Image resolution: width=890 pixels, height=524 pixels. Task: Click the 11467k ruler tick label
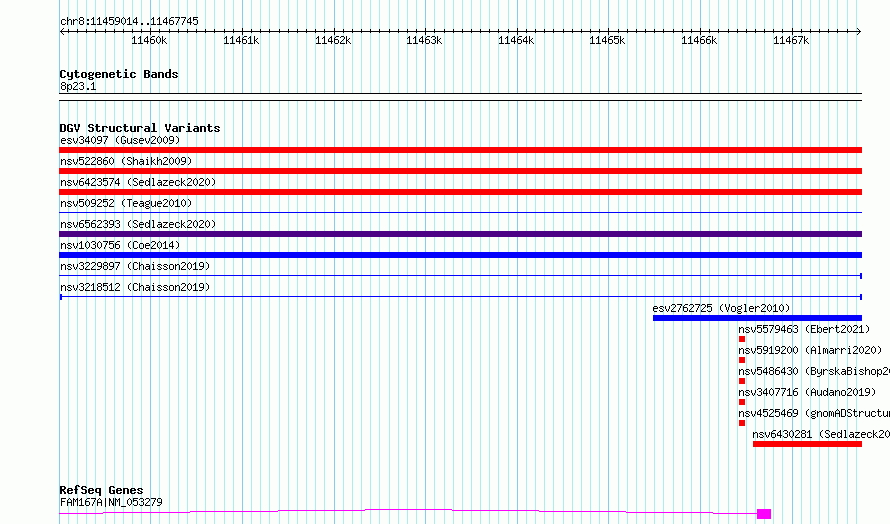point(791,40)
